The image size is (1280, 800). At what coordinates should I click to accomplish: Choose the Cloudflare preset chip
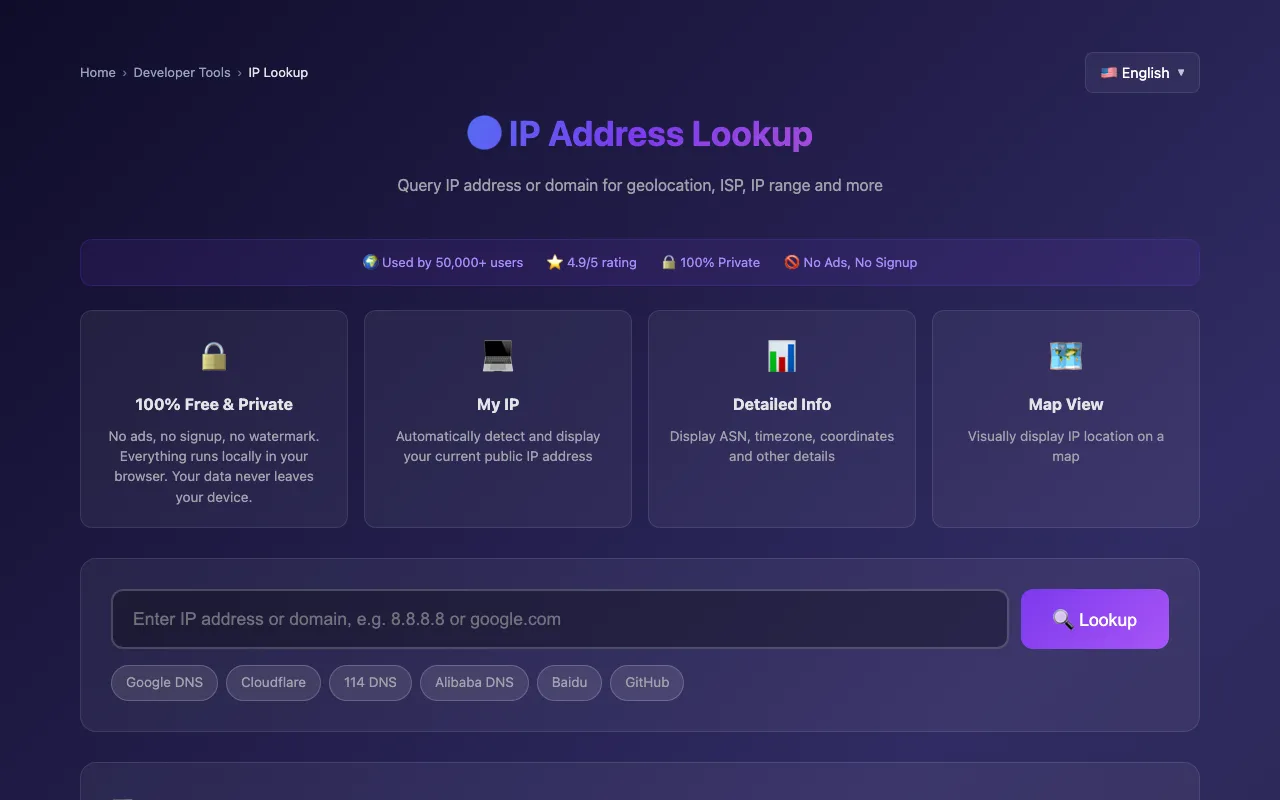274,682
